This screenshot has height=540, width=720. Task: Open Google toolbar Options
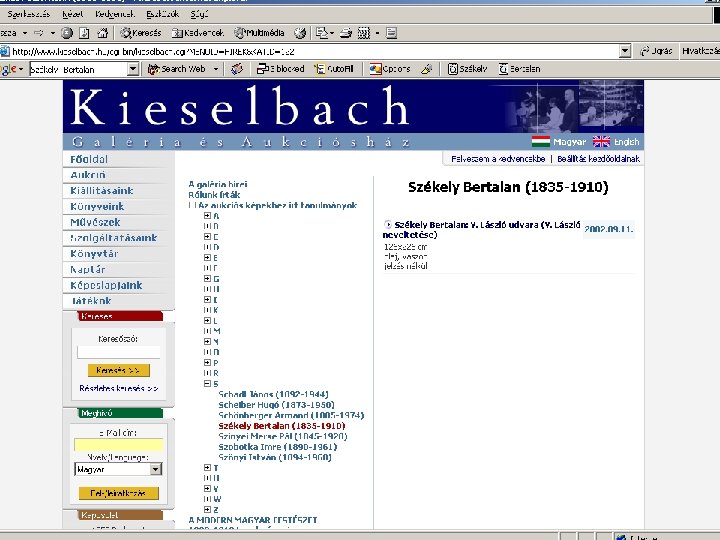[390, 69]
